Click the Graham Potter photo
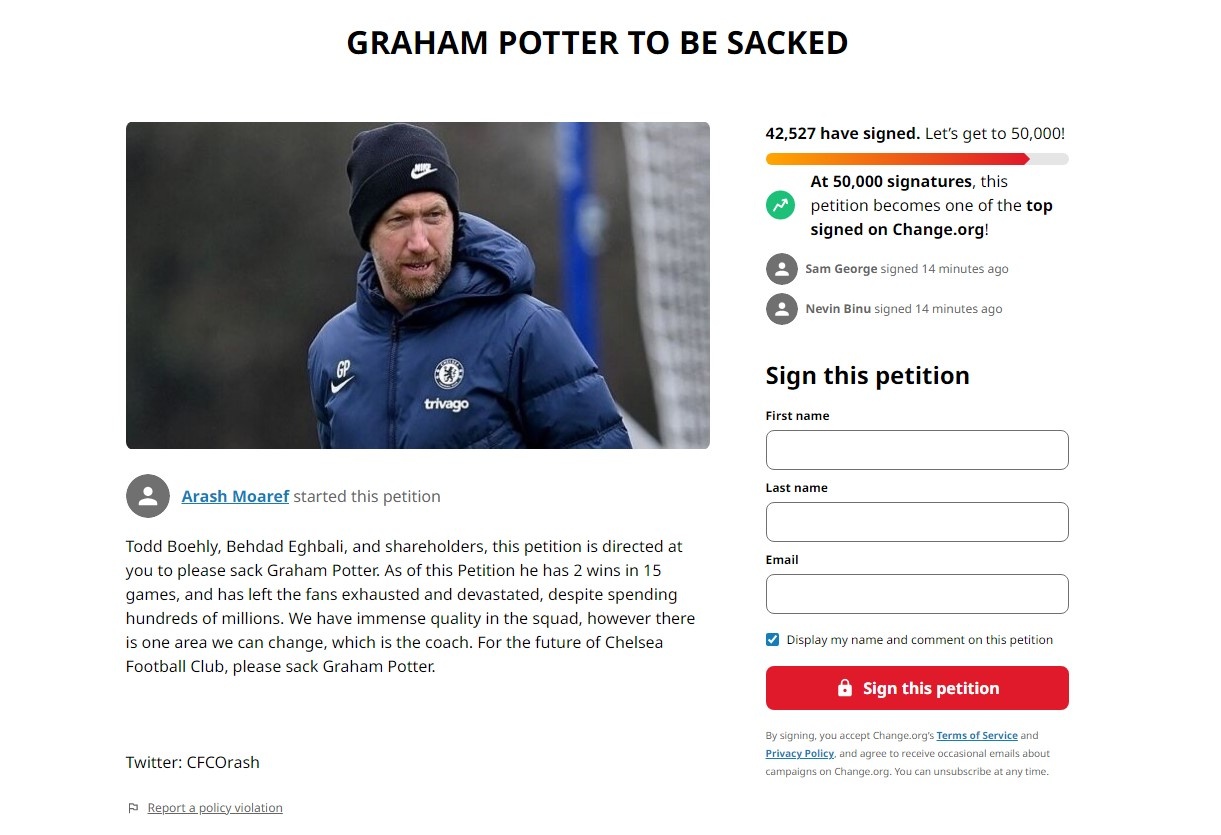Screen dimensions: 1221x835 417,284
